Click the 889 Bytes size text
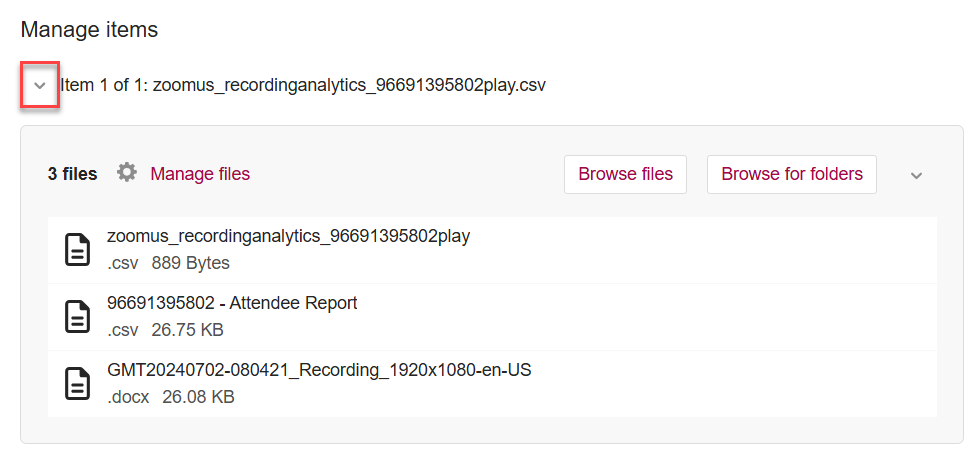This screenshot has width=977, height=450. (x=190, y=263)
